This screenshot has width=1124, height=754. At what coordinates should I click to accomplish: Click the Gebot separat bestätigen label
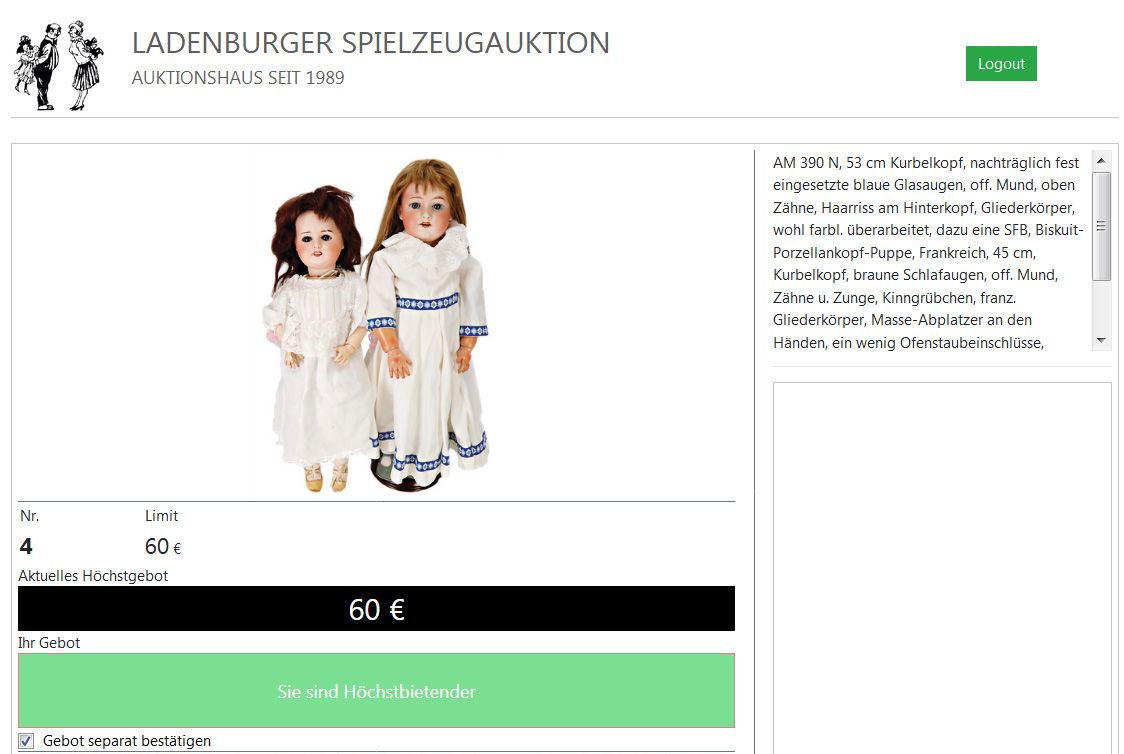point(127,741)
